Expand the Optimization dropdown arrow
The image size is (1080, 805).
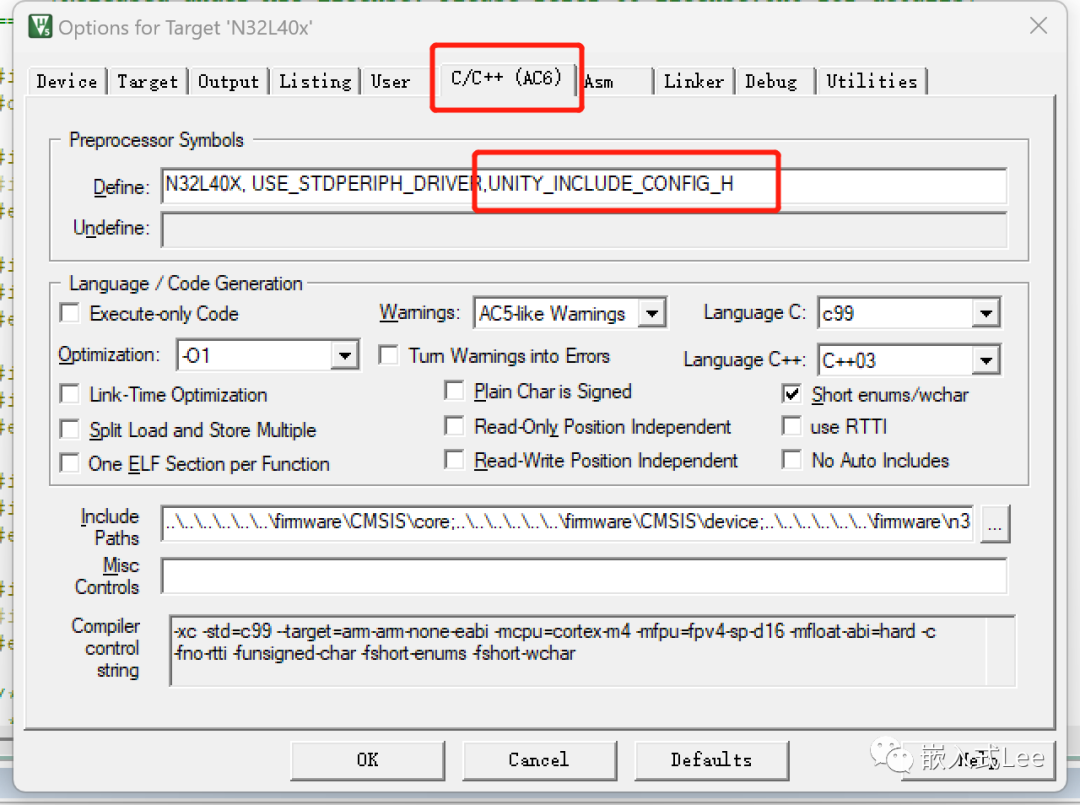[344, 355]
